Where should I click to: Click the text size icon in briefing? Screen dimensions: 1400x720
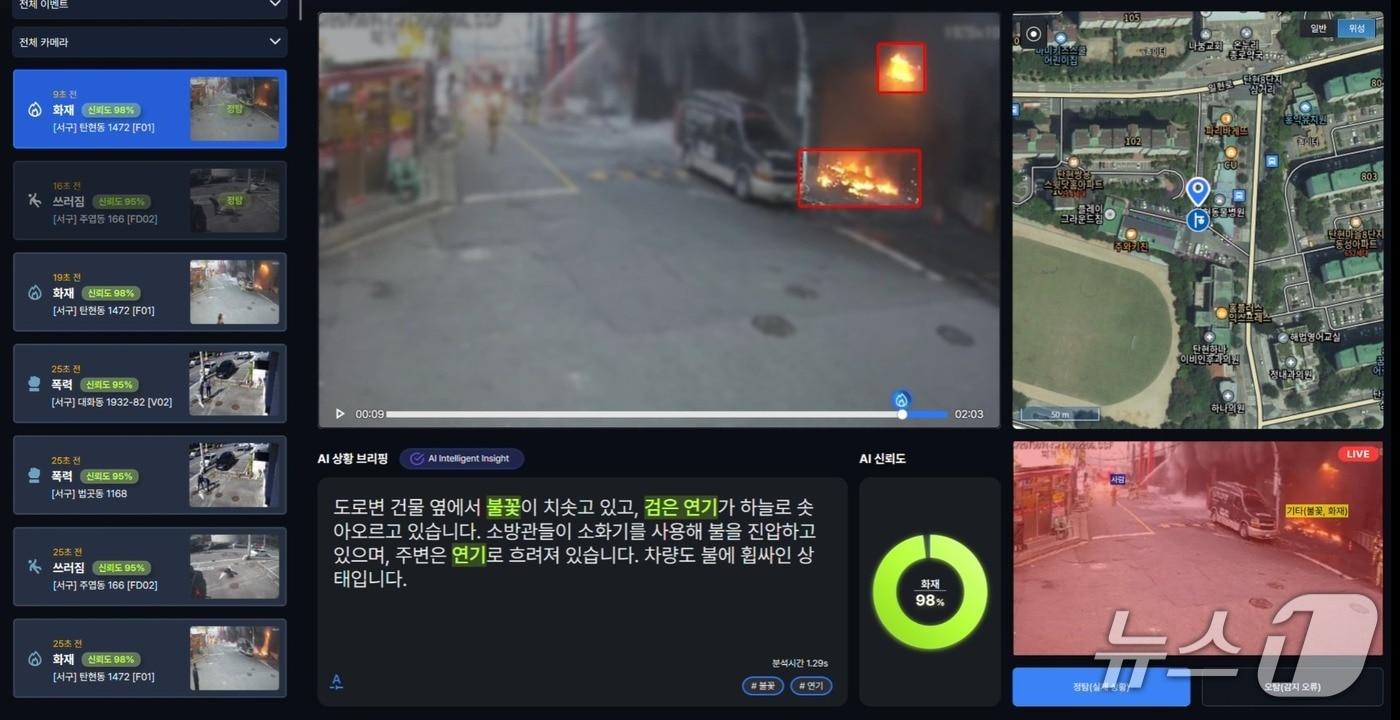pos(336,682)
